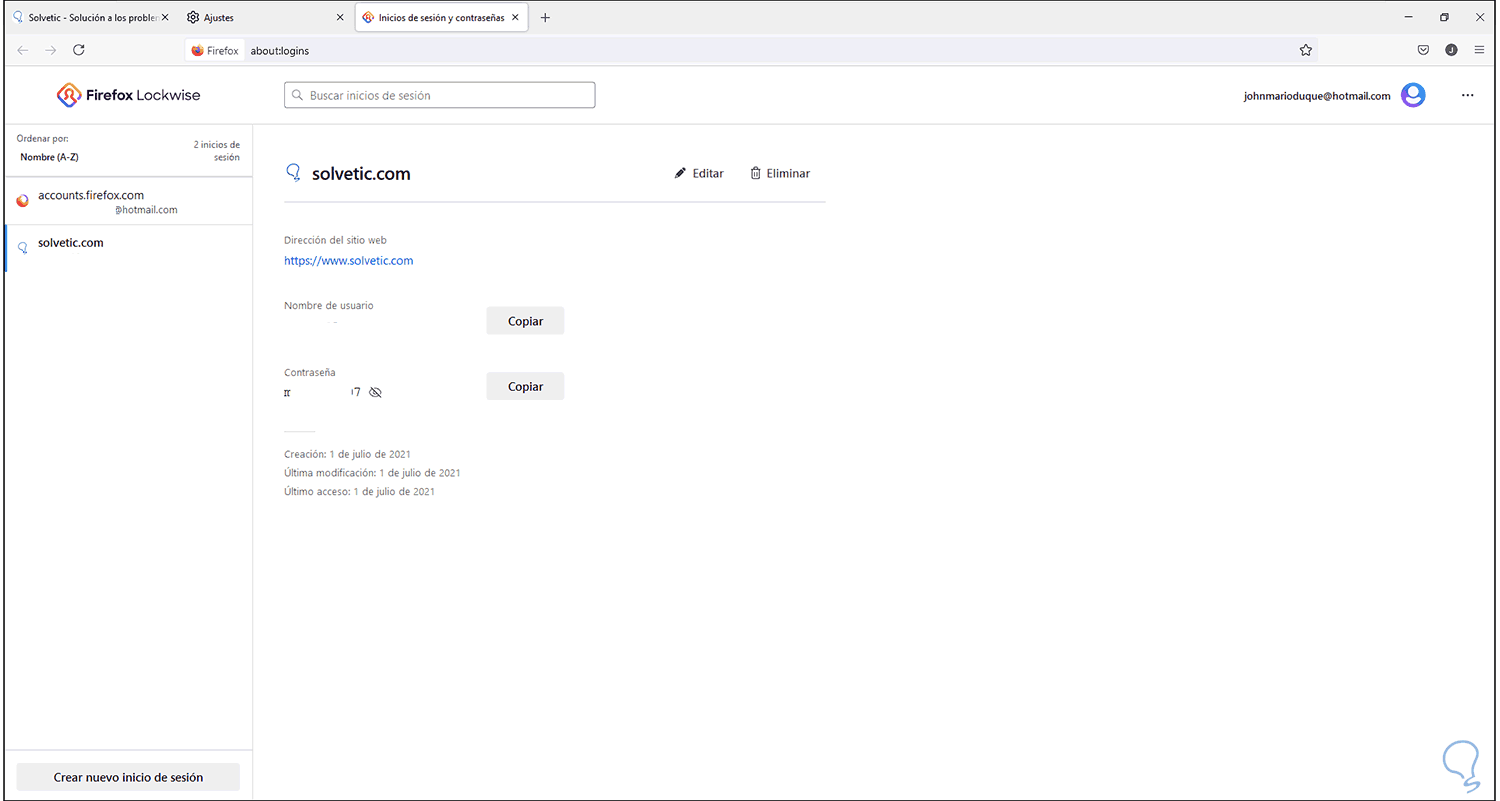Open the Firefox account toolbar icon
The width and height of the screenshot is (1500, 801).
(x=1451, y=50)
